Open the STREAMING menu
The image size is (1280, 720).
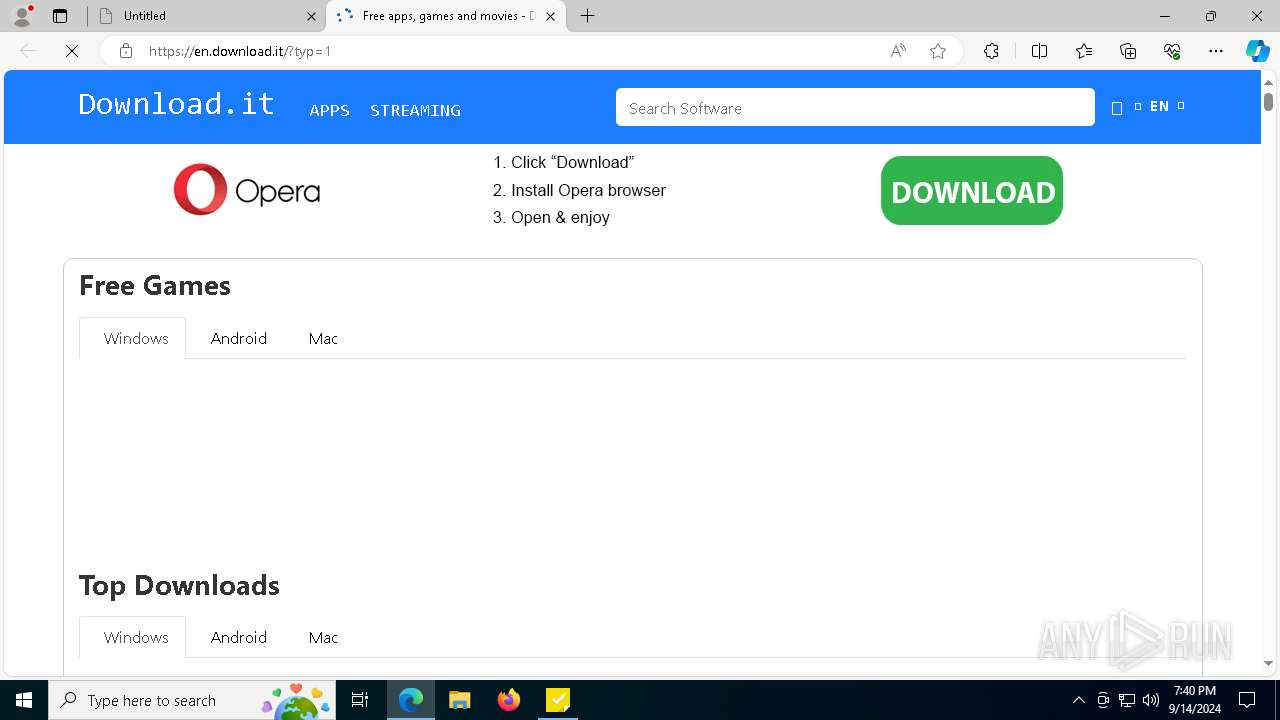click(x=415, y=110)
